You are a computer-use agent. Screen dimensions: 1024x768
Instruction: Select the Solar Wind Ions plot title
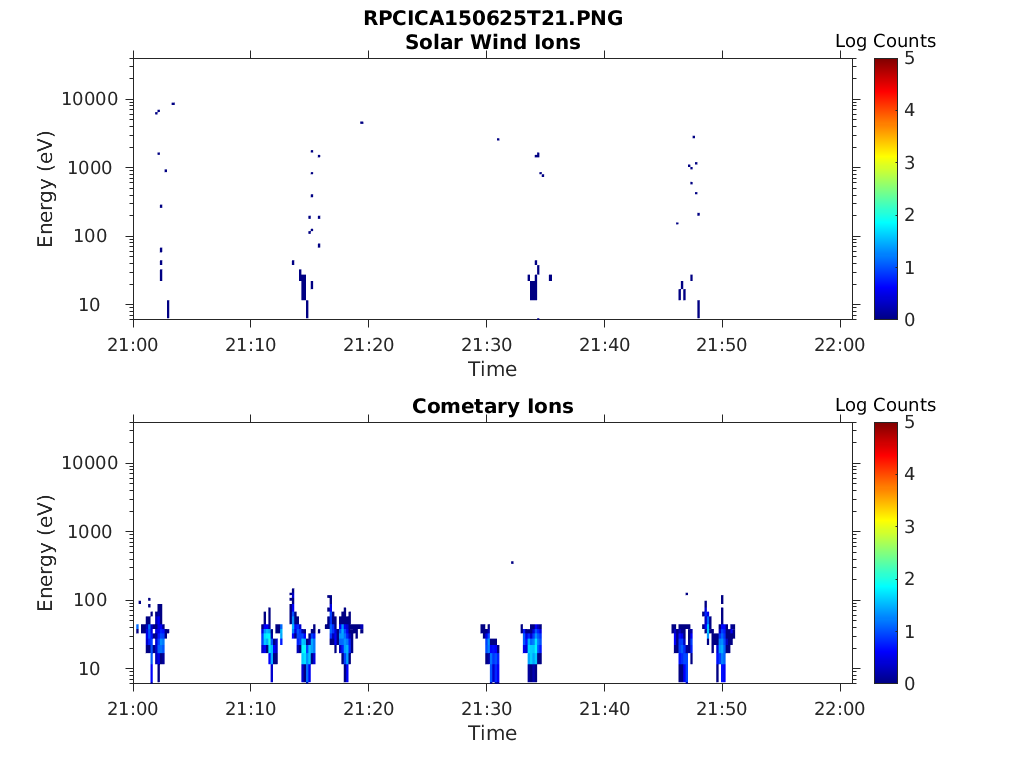(493, 42)
